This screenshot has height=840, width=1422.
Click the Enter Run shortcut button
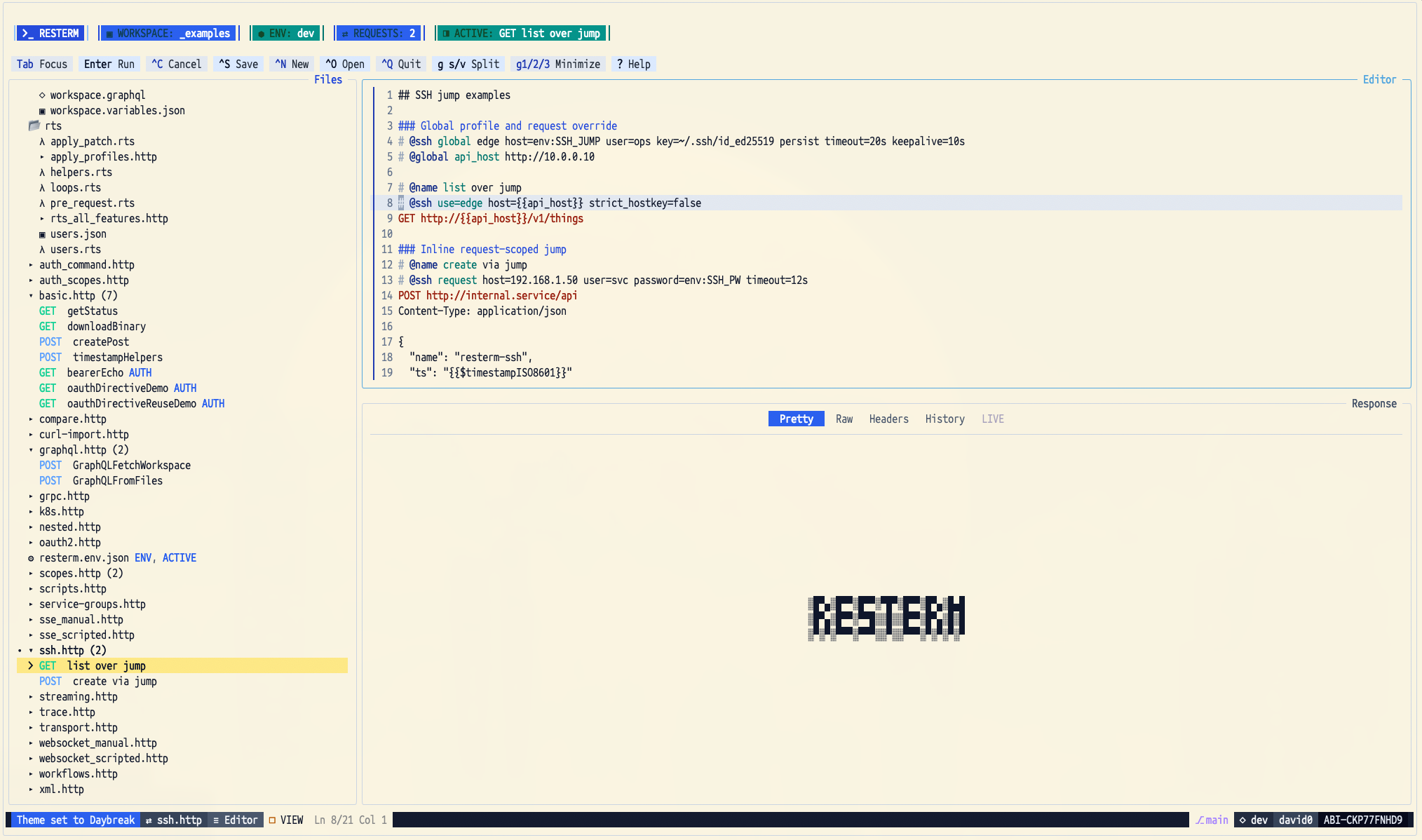pyautogui.click(x=109, y=64)
